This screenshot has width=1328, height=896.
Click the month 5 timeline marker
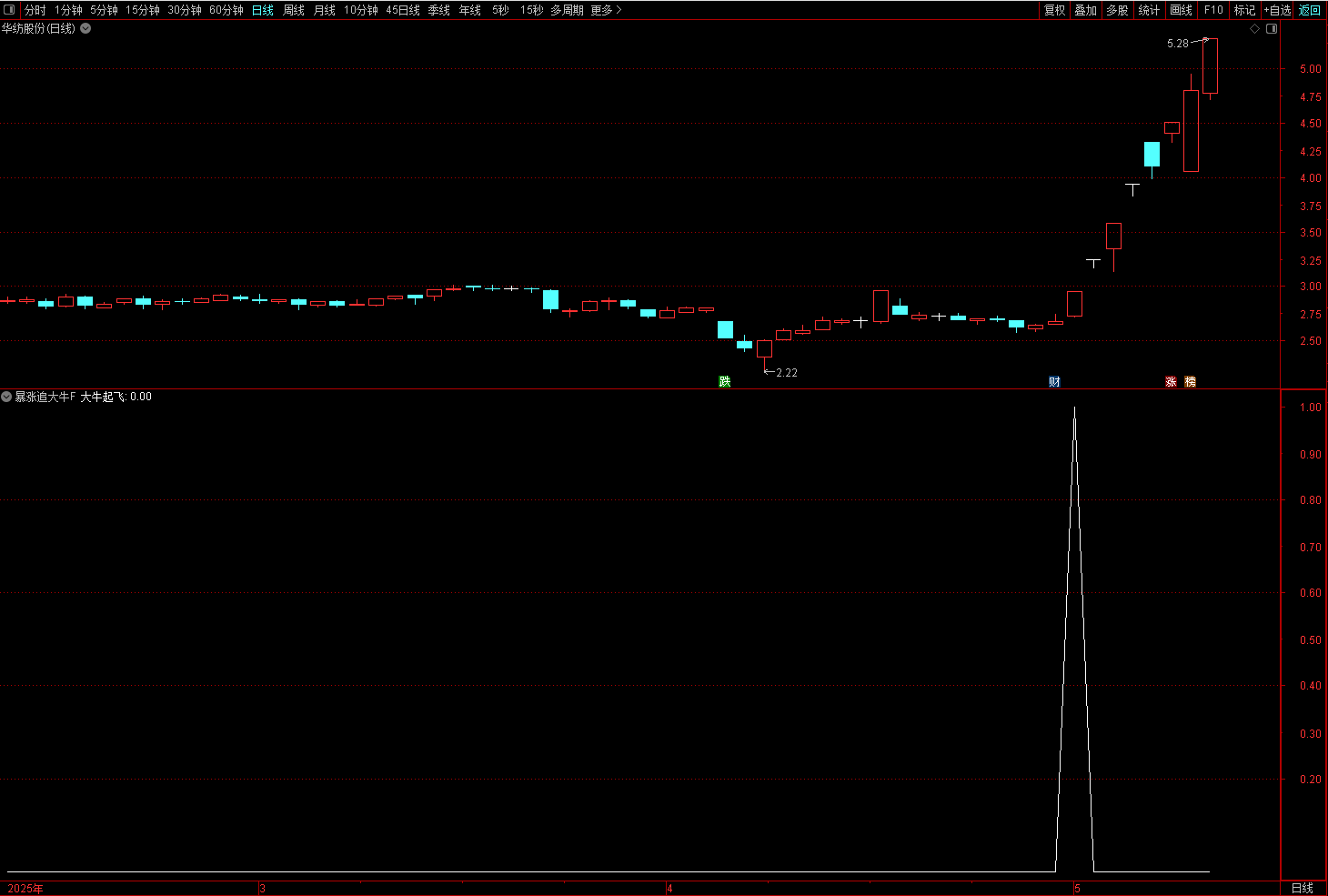1077,889
